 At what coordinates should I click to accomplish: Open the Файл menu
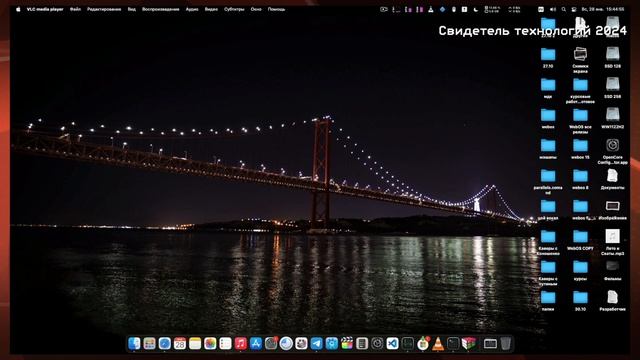75,9
